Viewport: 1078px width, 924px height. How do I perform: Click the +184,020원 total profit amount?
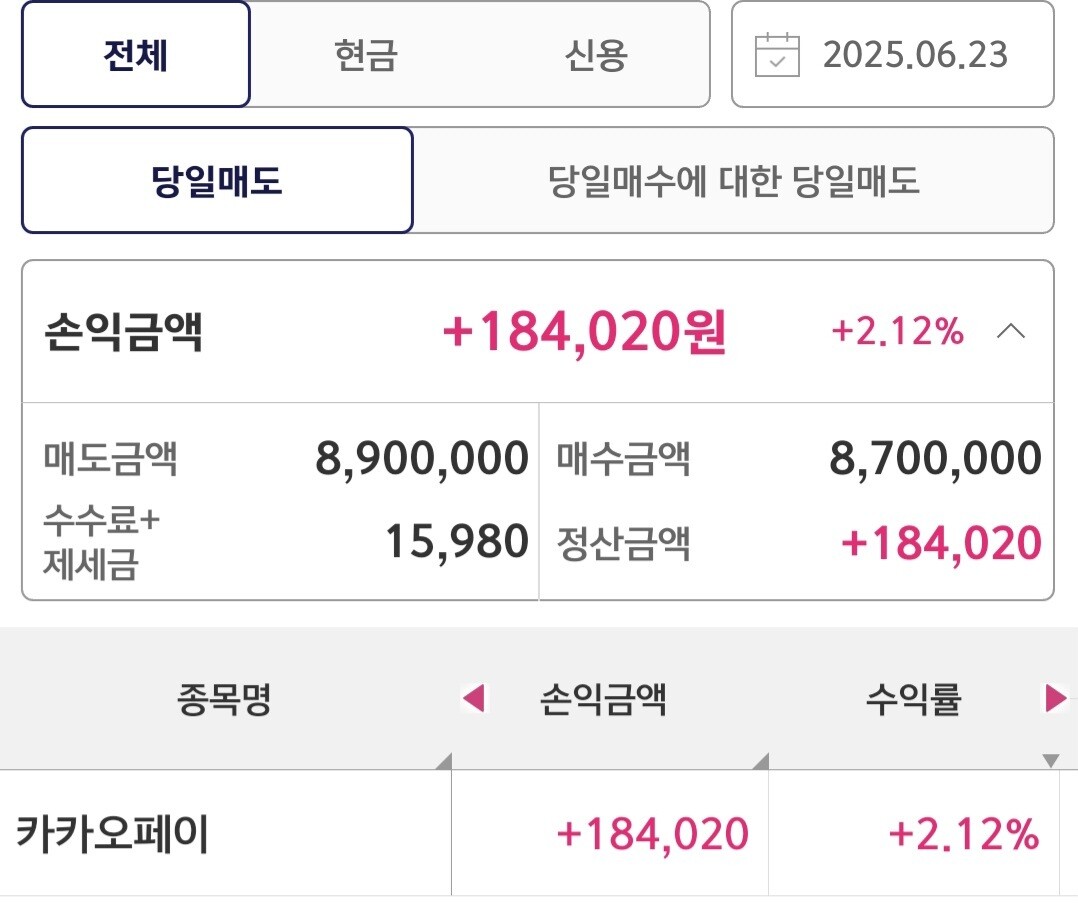[x=584, y=332]
